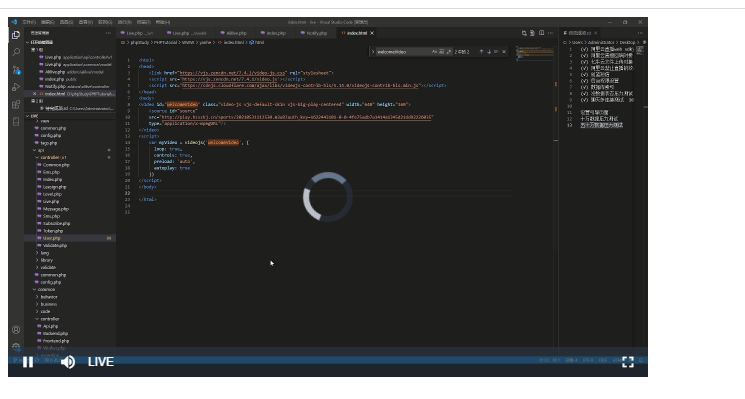Screen dimensions: 745x399
Task: Toggle Match Whole Word in find widget
Action: click(x=441, y=51)
